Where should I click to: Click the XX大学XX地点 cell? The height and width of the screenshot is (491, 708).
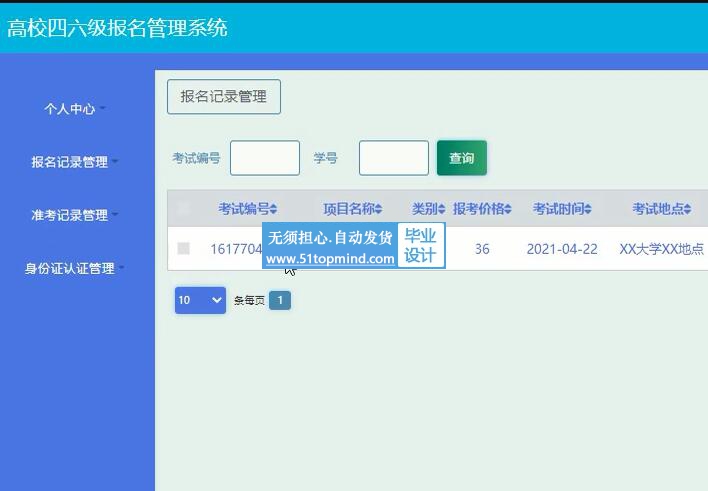(661, 249)
